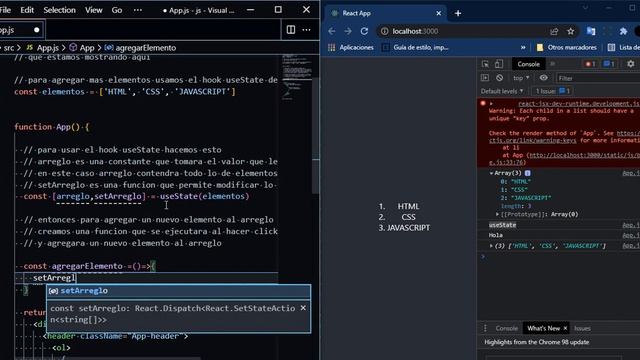Open the inspect element picker in DevTools

(x=485, y=64)
